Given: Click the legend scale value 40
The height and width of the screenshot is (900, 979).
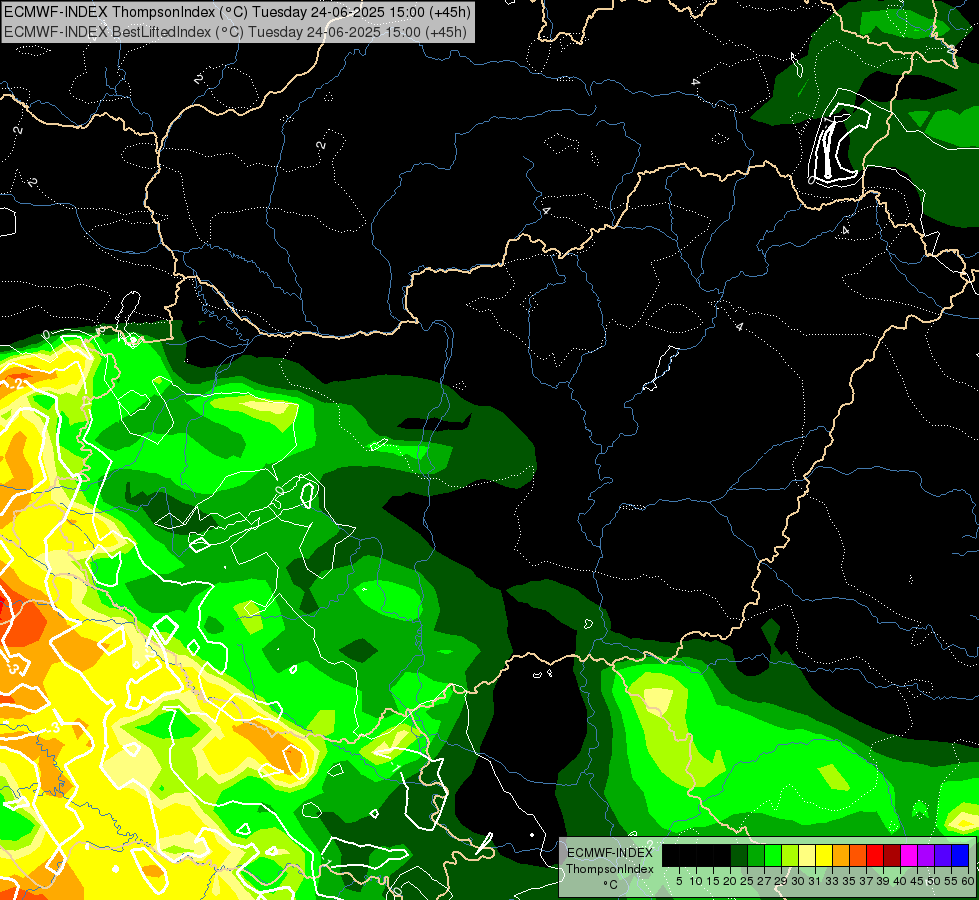Looking at the screenshot, I should pyautogui.click(x=900, y=881).
